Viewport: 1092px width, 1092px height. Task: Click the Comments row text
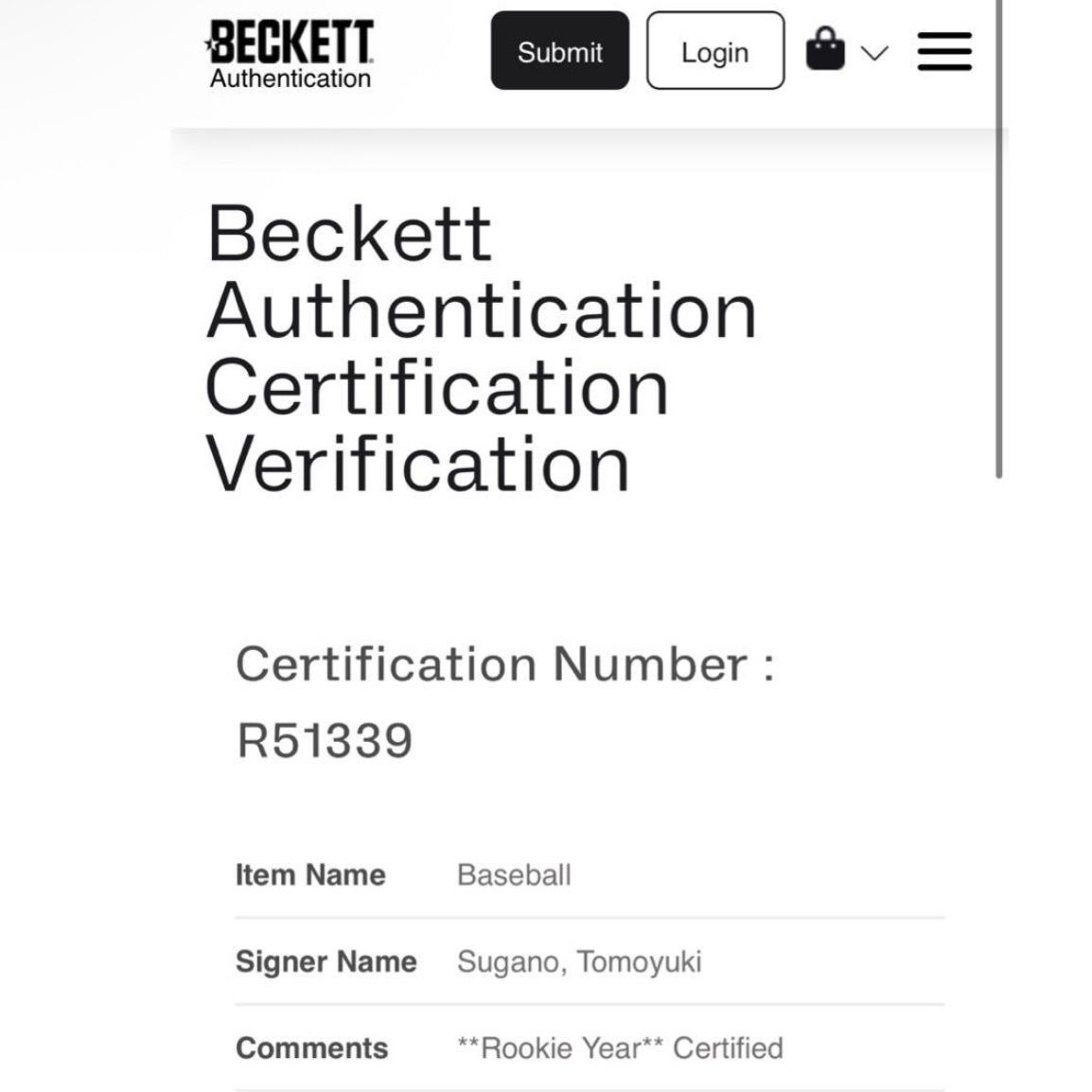point(620,1048)
